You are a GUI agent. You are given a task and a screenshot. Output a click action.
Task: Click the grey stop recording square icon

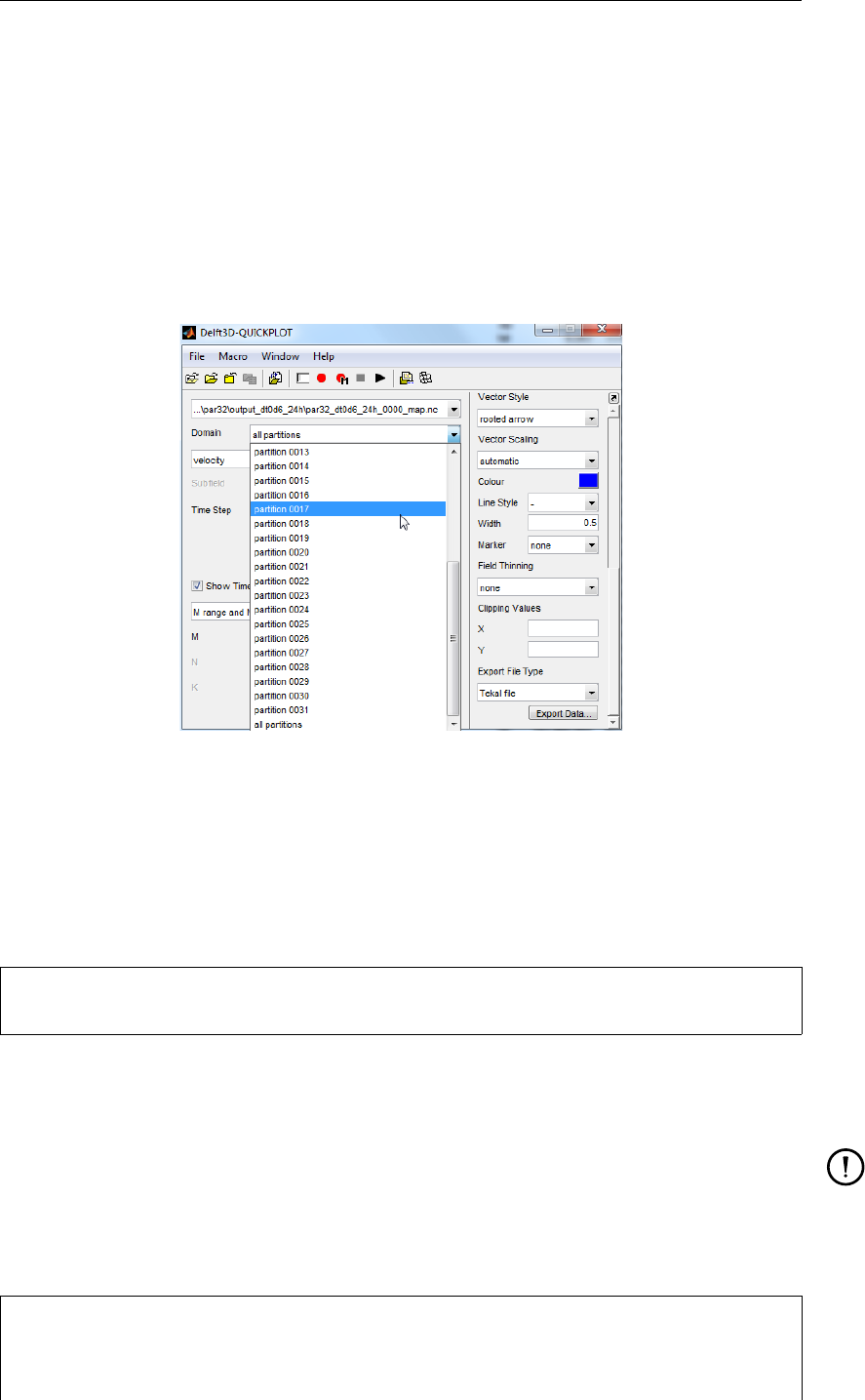point(360,379)
